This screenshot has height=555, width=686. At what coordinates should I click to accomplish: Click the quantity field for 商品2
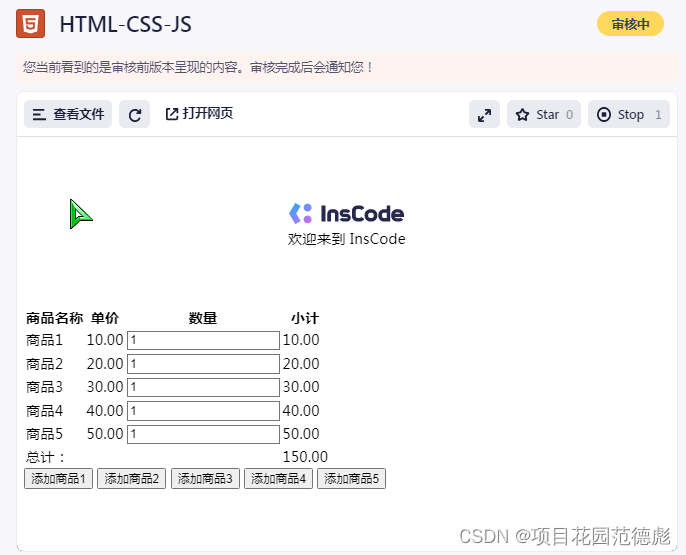click(203, 364)
